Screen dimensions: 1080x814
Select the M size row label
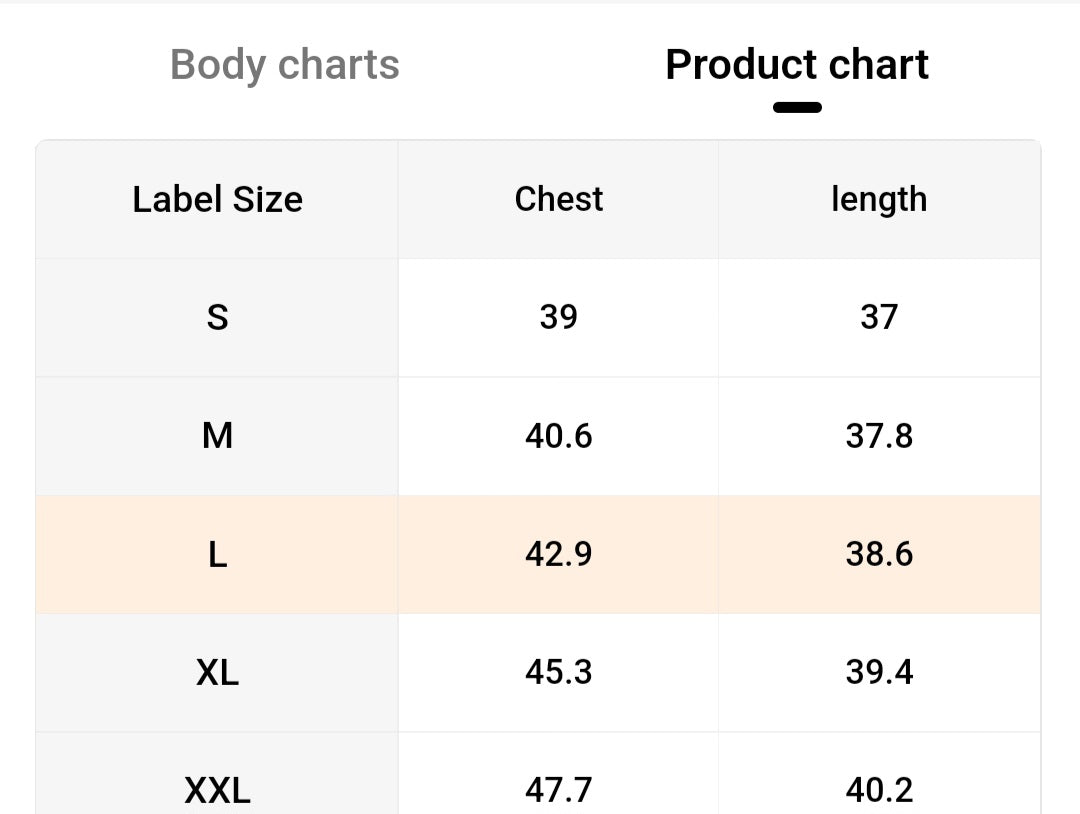coord(218,436)
